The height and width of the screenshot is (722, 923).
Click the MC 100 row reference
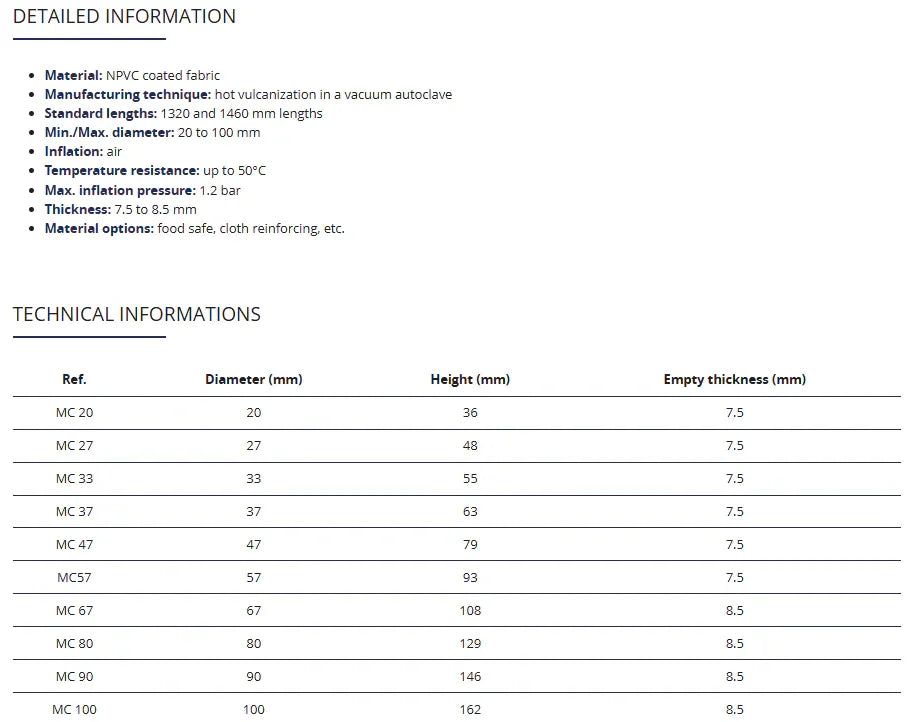pos(74,710)
